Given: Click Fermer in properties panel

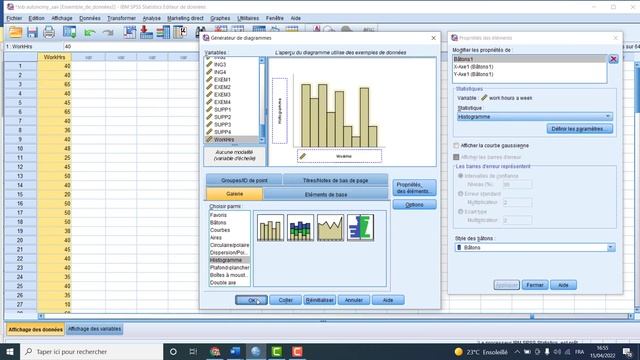Looking at the screenshot, I should click(x=535, y=285).
